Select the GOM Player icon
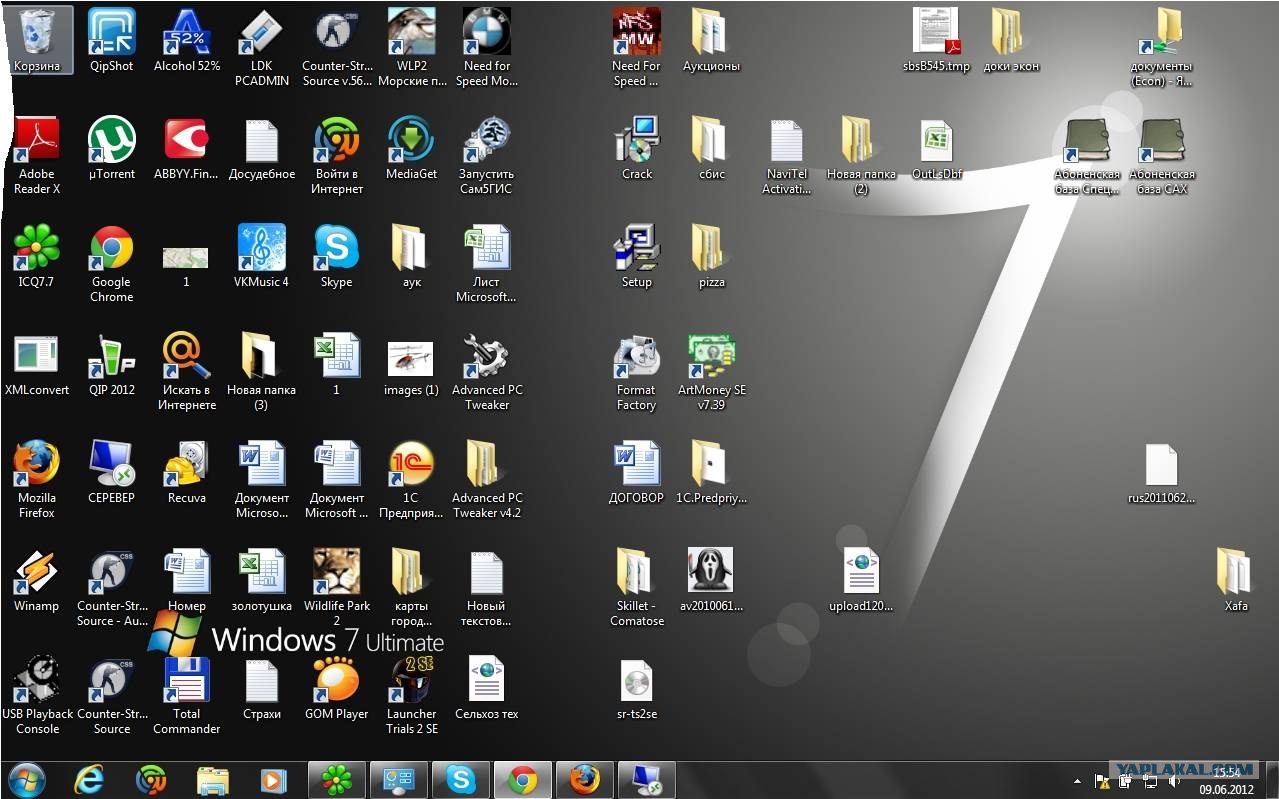1279x799 pixels. (337, 688)
